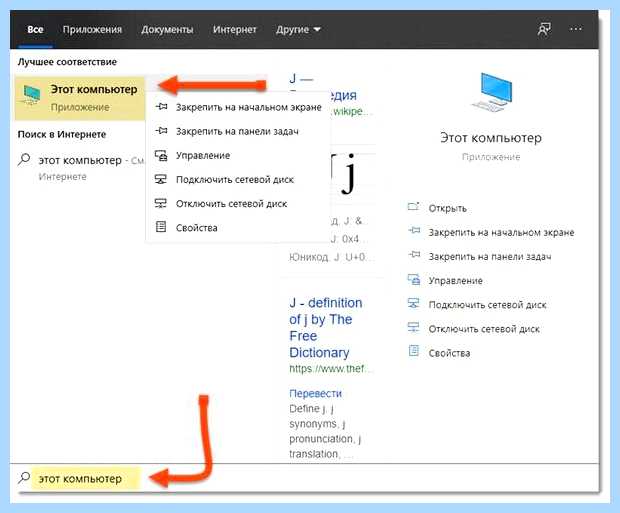The height and width of the screenshot is (513, 620).
Task: Click Отключить сетевой диск in right pane
Action: (484, 329)
